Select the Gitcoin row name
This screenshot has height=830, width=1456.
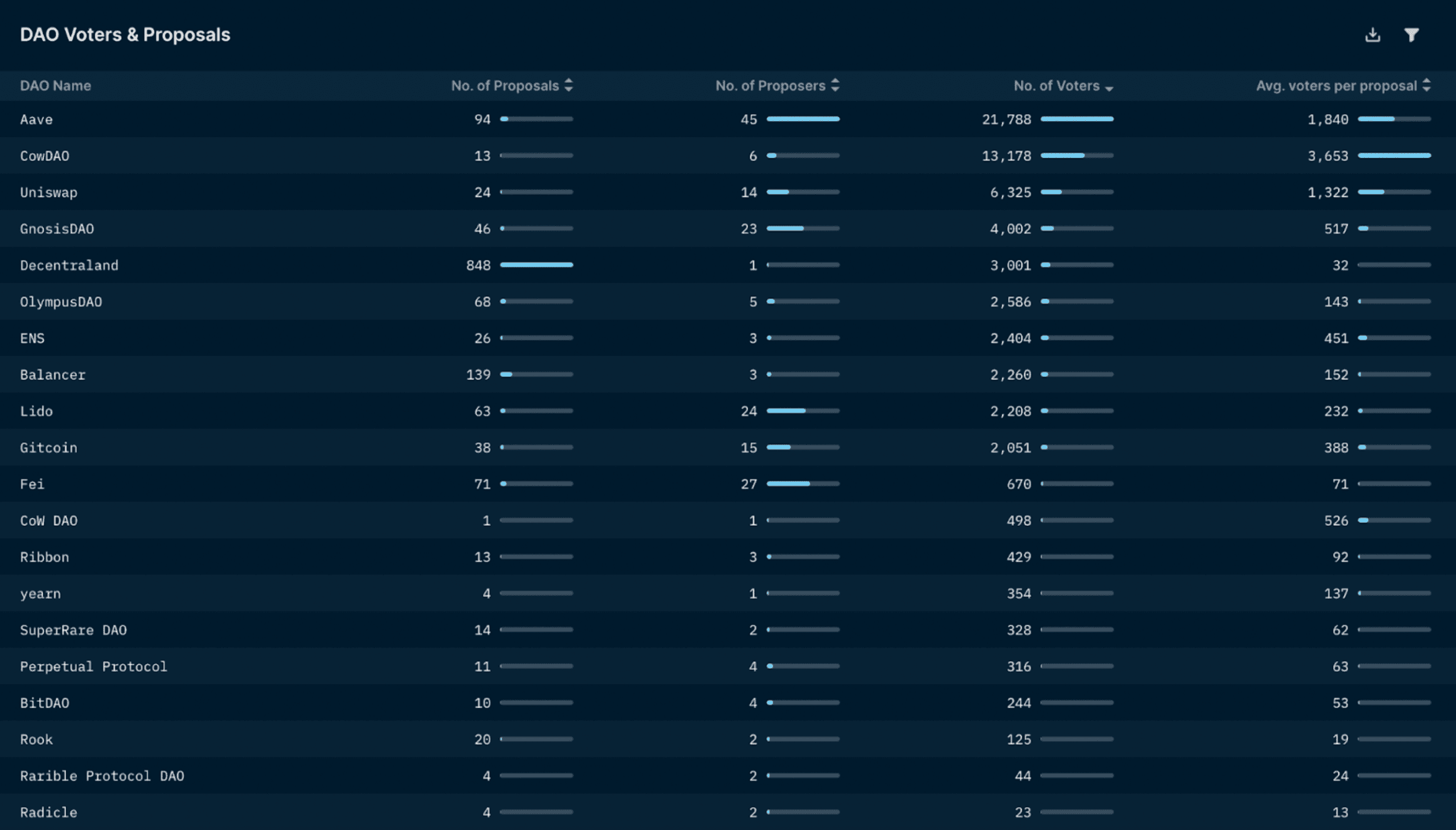(49, 448)
